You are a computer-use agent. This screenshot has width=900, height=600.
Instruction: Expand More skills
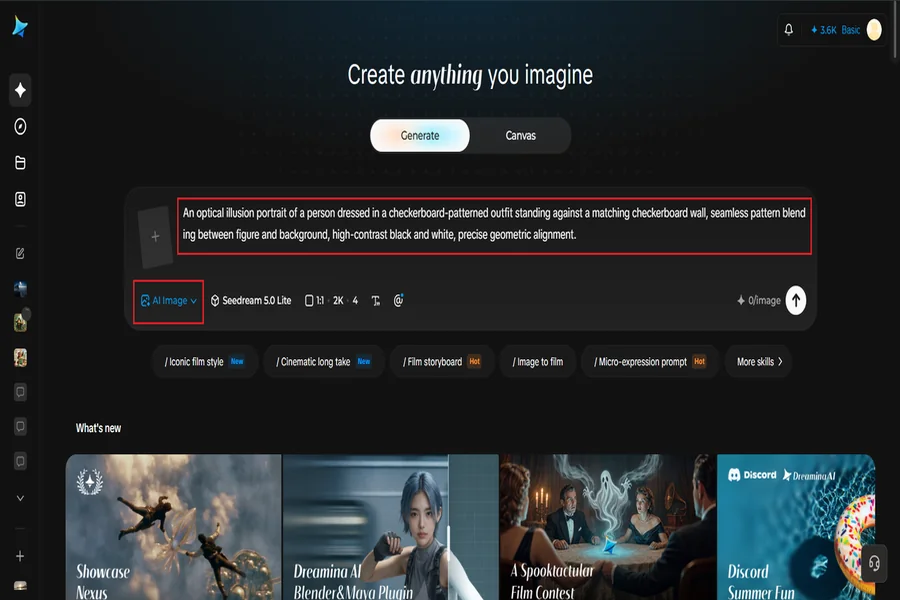(759, 362)
